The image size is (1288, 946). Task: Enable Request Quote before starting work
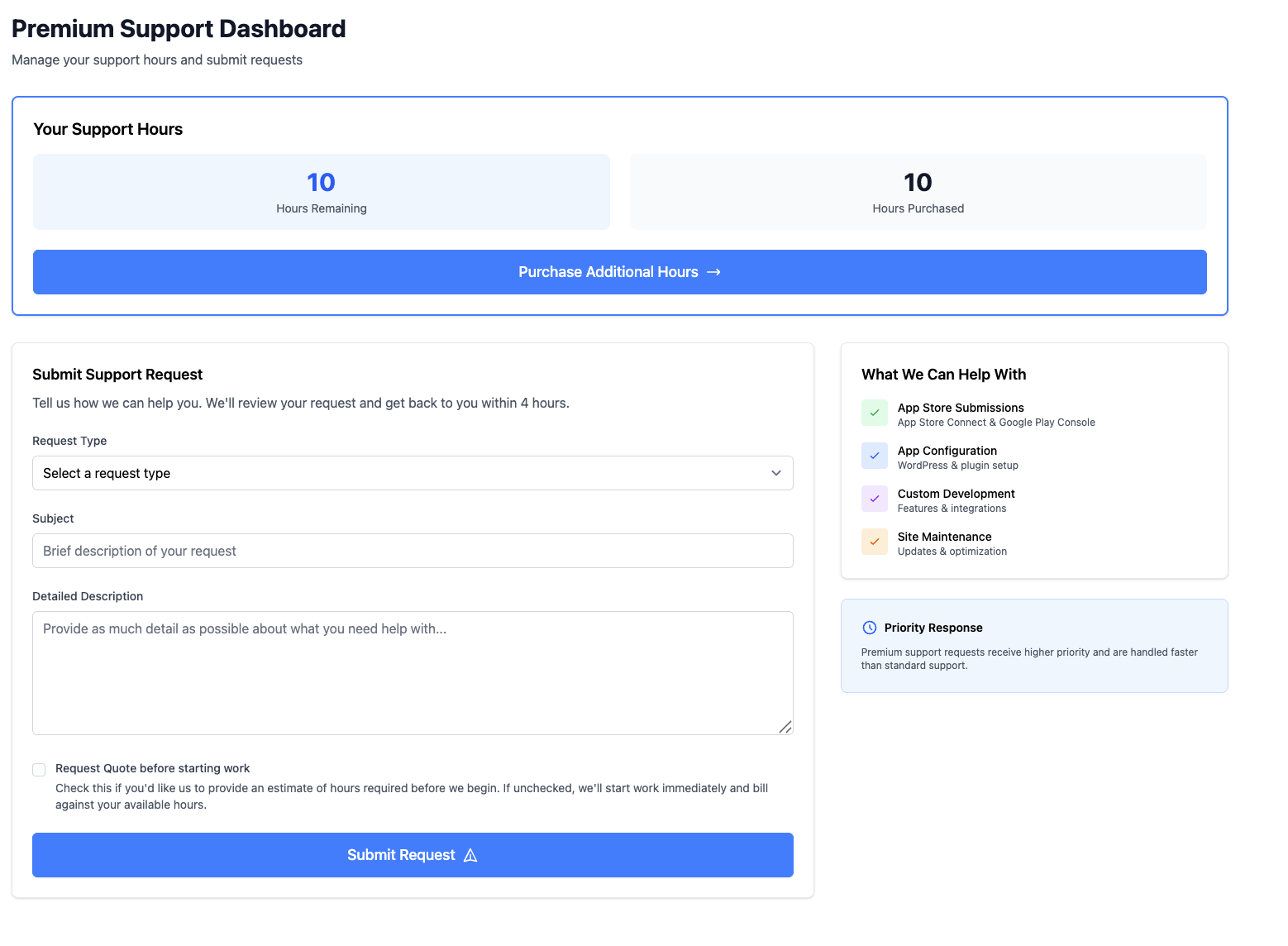[x=39, y=769]
